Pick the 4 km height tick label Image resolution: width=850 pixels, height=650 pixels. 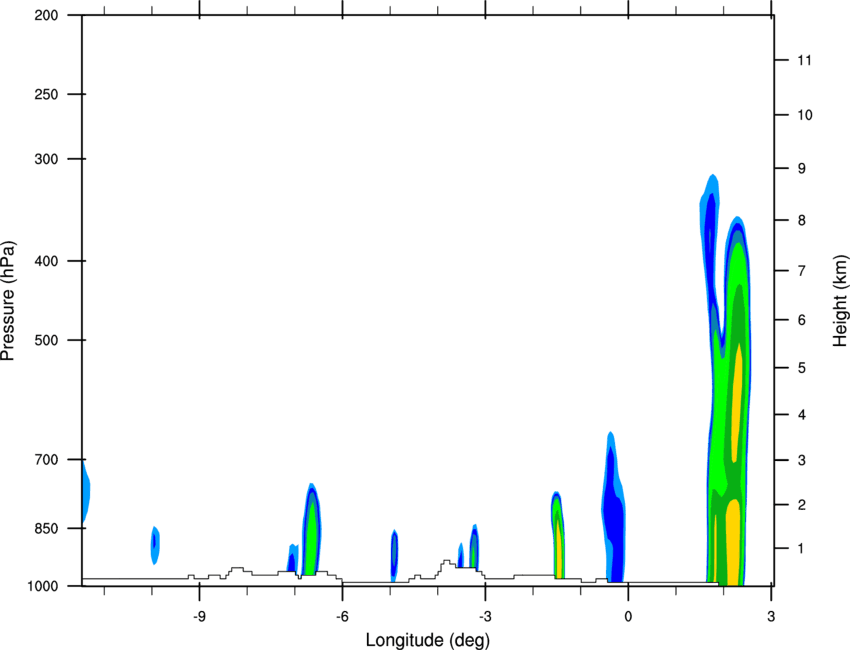802,415
